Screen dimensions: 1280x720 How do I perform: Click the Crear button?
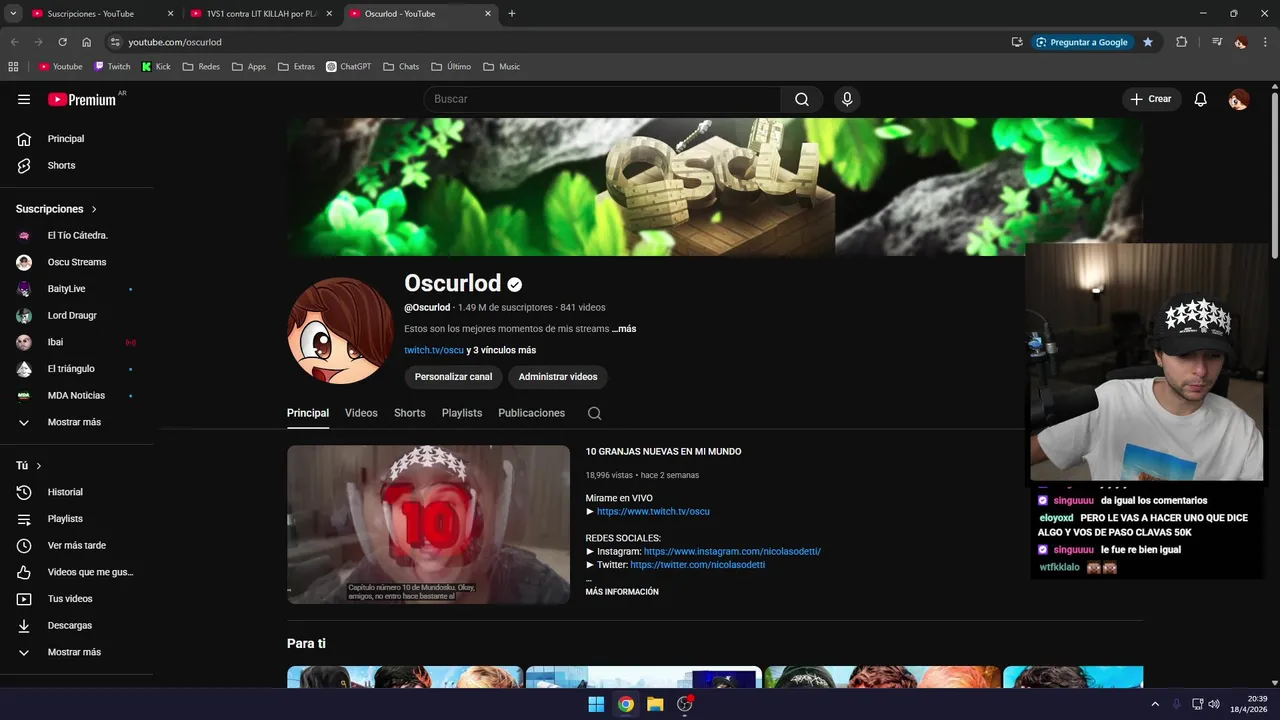point(1151,99)
